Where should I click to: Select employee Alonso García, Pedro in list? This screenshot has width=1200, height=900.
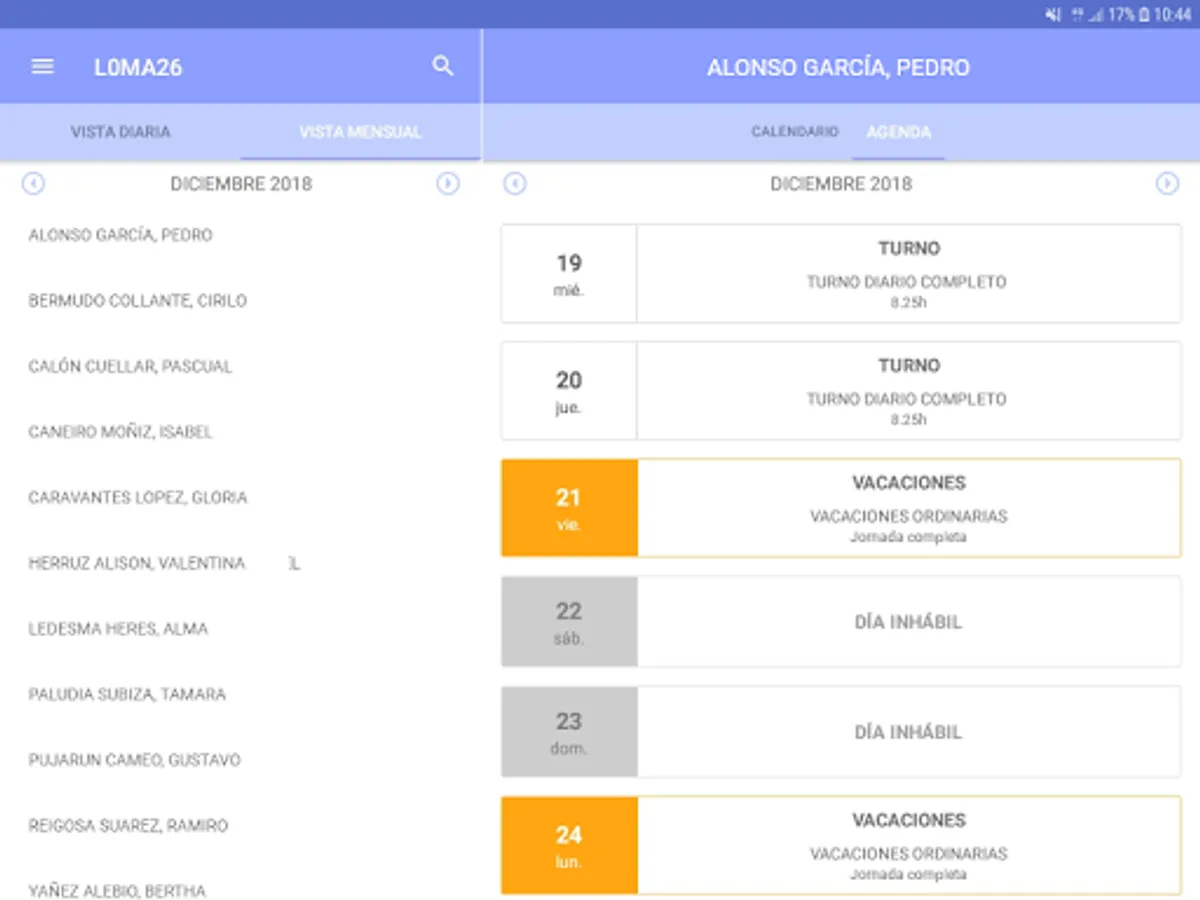pos(121,236)
